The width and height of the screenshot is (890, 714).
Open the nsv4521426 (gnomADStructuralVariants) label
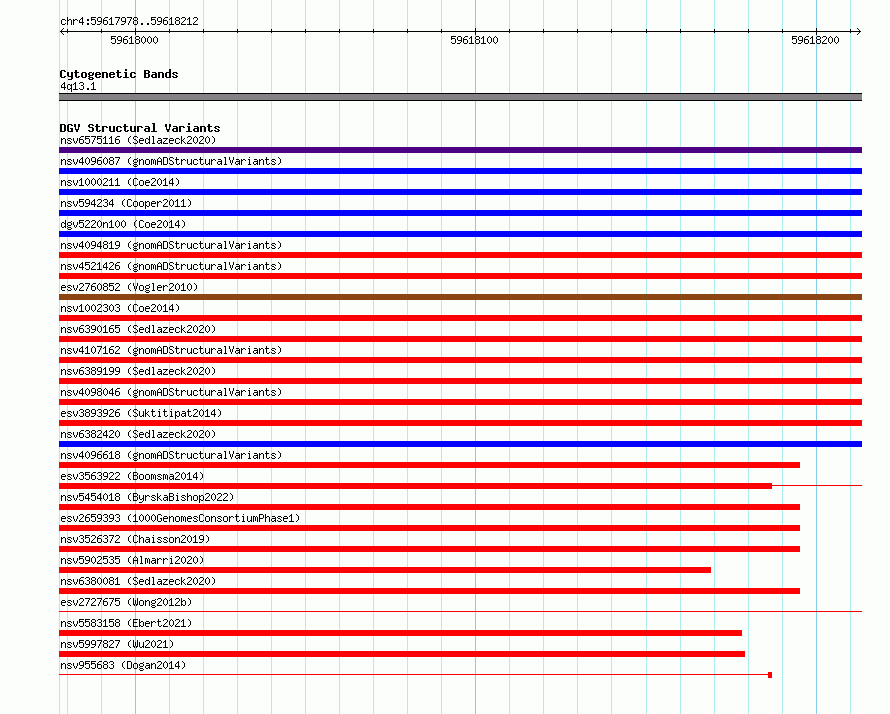(x=171, y=266)
